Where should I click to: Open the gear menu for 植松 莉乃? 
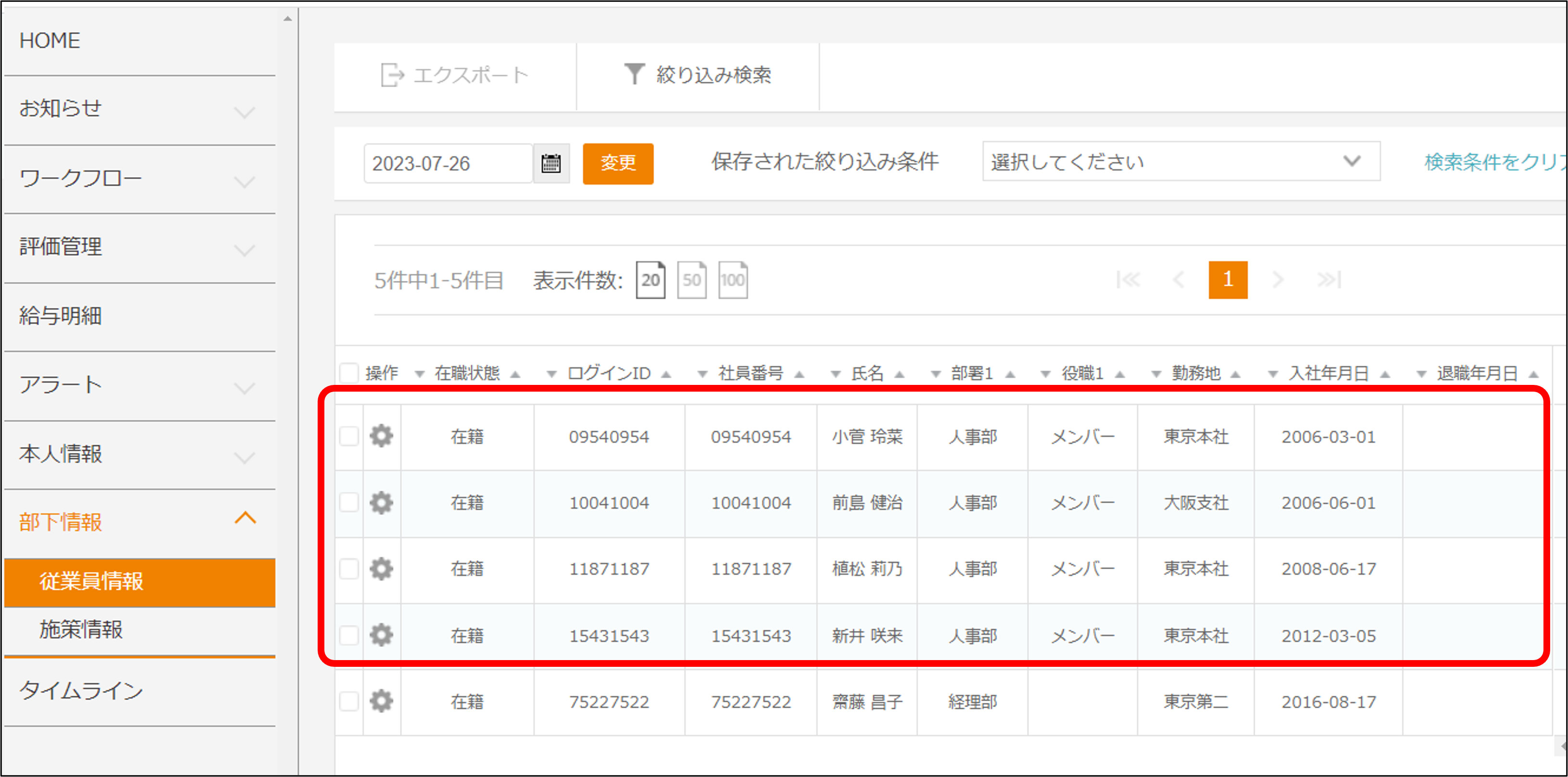pos(382,568)
